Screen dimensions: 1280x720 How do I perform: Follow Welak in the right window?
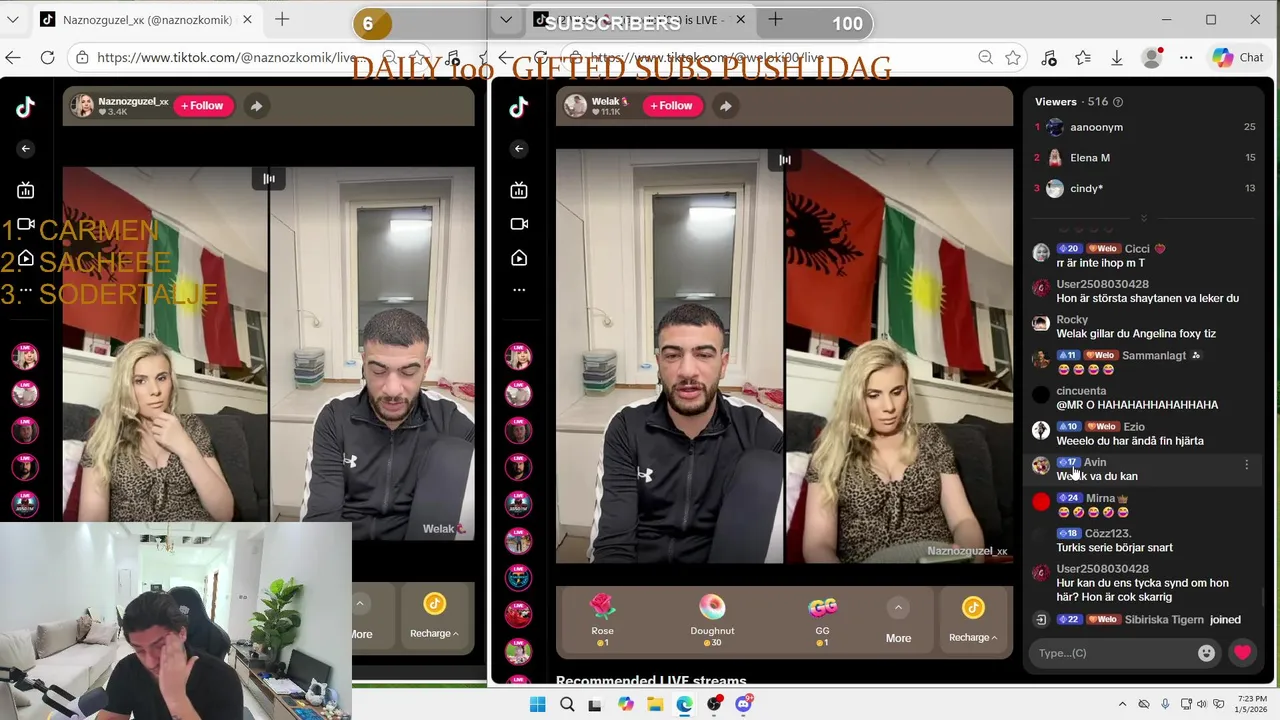pos(671,105)
